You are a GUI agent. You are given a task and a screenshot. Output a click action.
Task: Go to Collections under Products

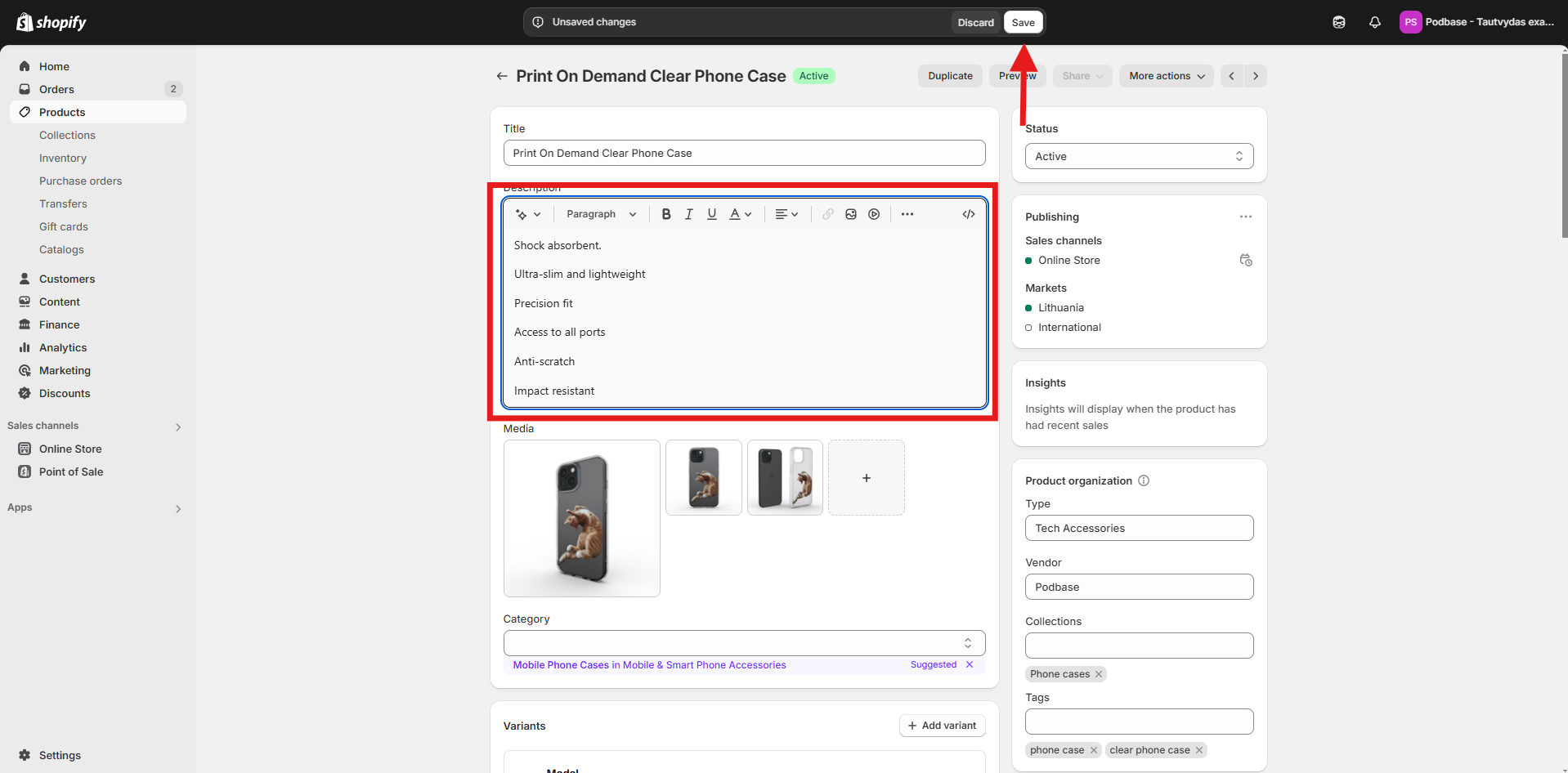coord(67,135)
